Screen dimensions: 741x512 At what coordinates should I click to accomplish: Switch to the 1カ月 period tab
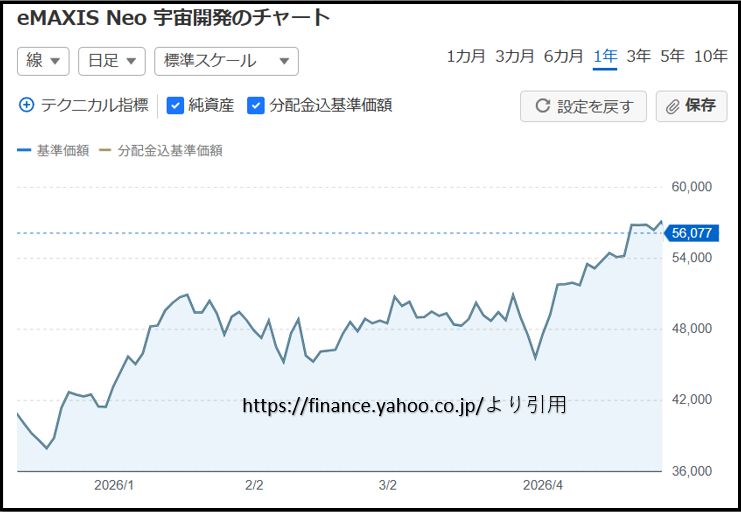pyautogui.click(x=466, y=56)
